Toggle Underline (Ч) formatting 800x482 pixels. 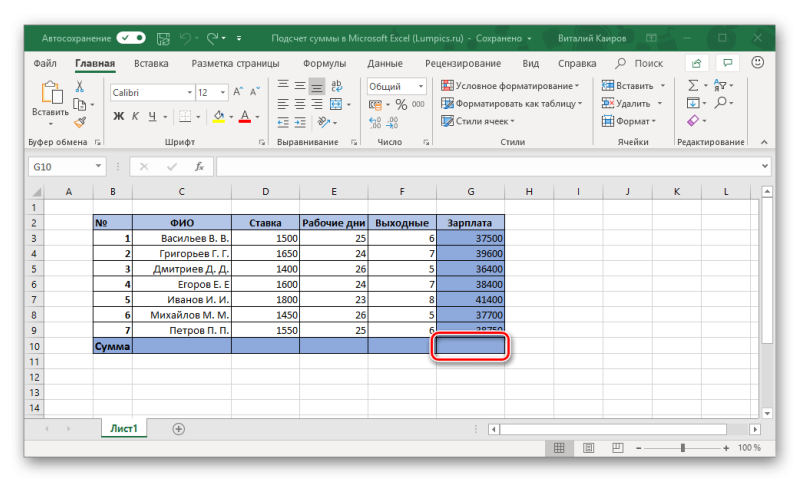click(x=152, y=116)
